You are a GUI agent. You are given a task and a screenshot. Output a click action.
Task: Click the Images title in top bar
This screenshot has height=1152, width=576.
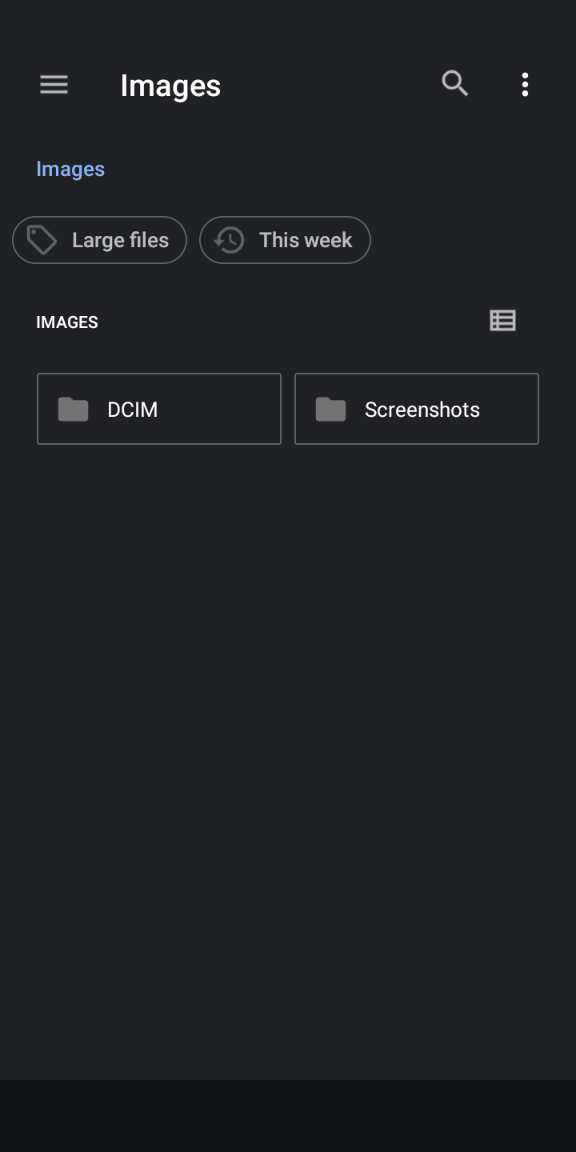[170, 86]
